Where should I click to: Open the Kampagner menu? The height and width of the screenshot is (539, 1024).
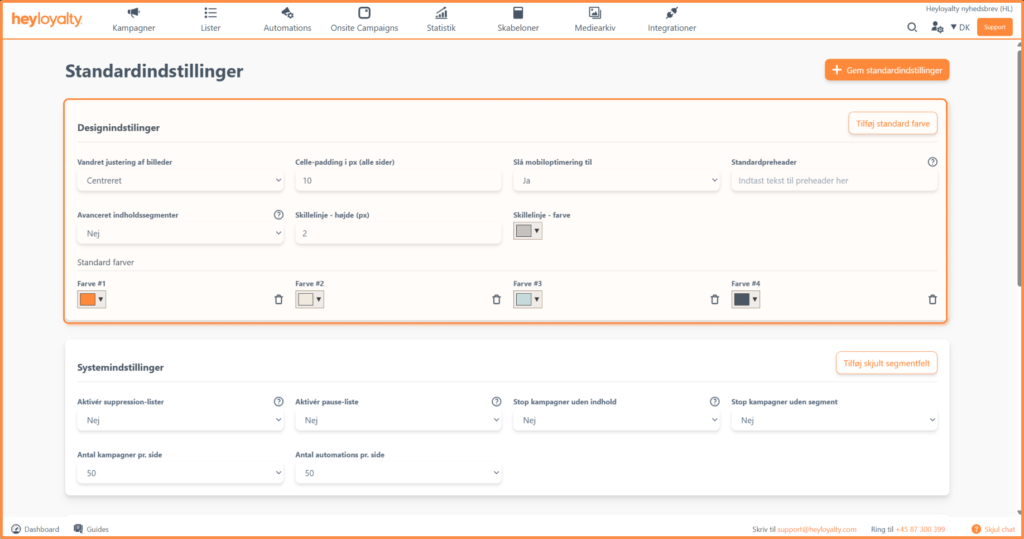coord(134,20)
